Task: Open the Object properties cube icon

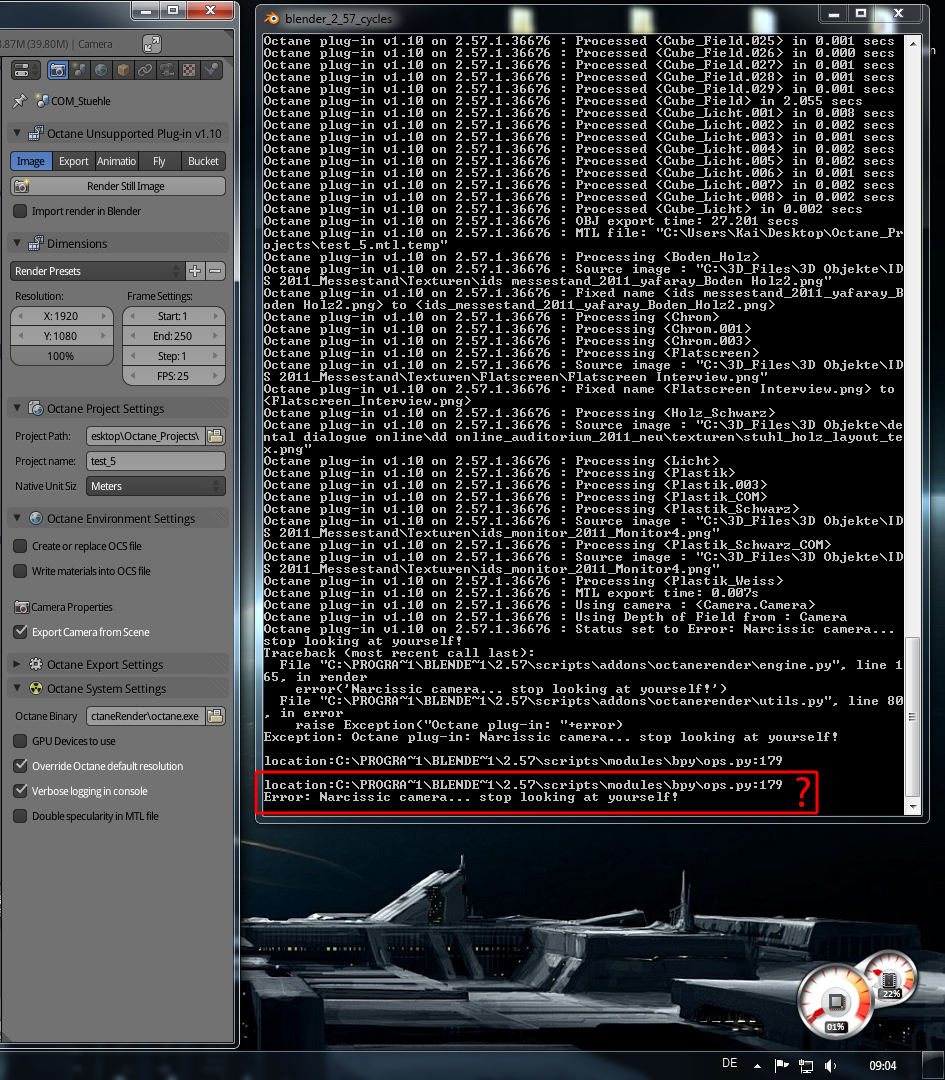Action: [123, 70]
